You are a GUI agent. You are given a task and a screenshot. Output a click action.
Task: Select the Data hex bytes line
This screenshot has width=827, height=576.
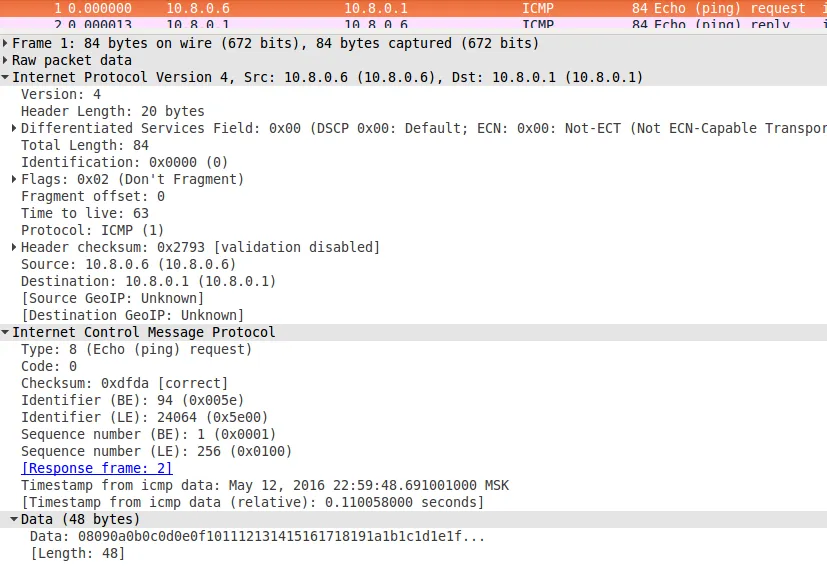click(x=258, y=536)
